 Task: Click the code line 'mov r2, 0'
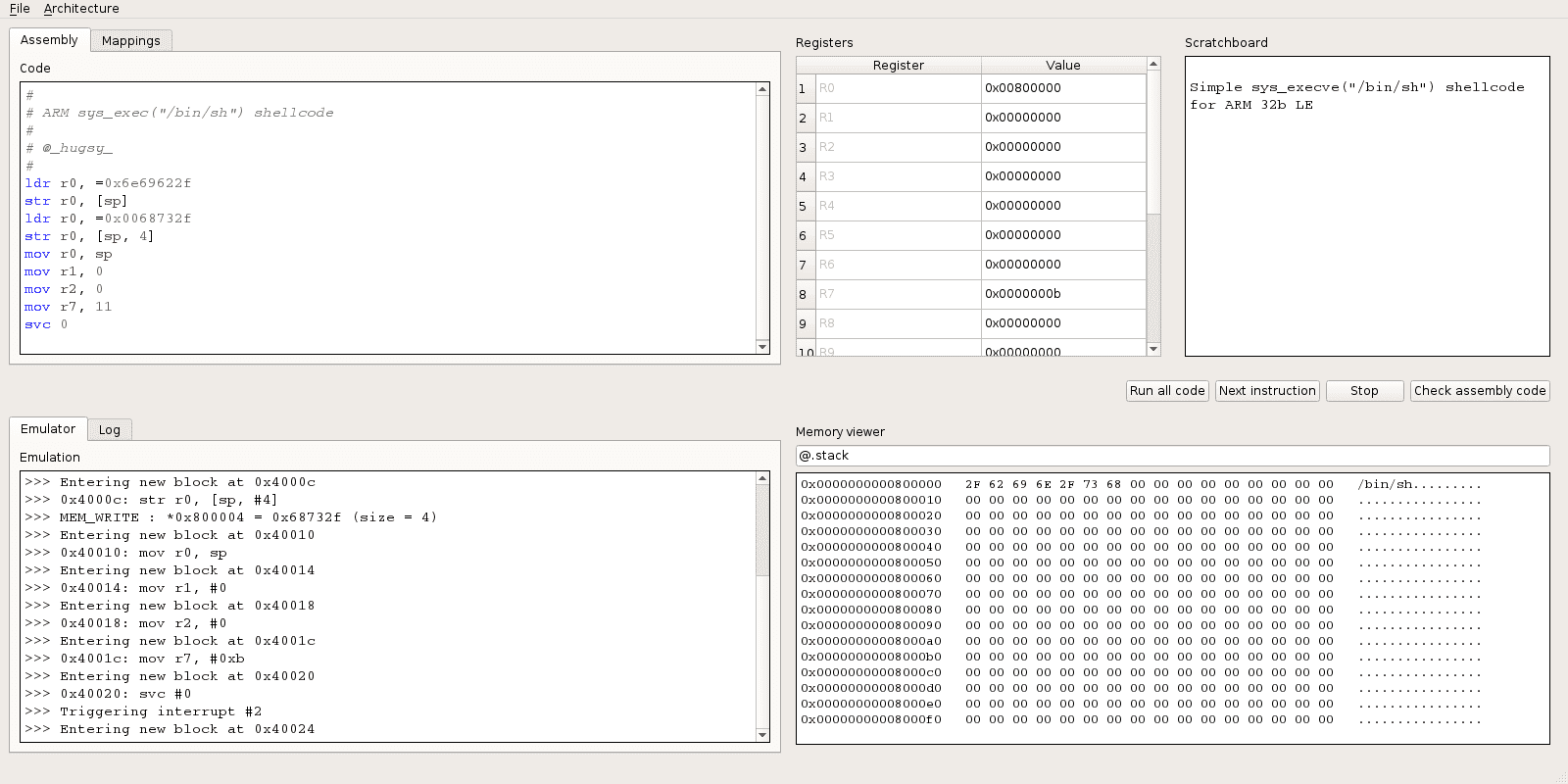(64, 289)
